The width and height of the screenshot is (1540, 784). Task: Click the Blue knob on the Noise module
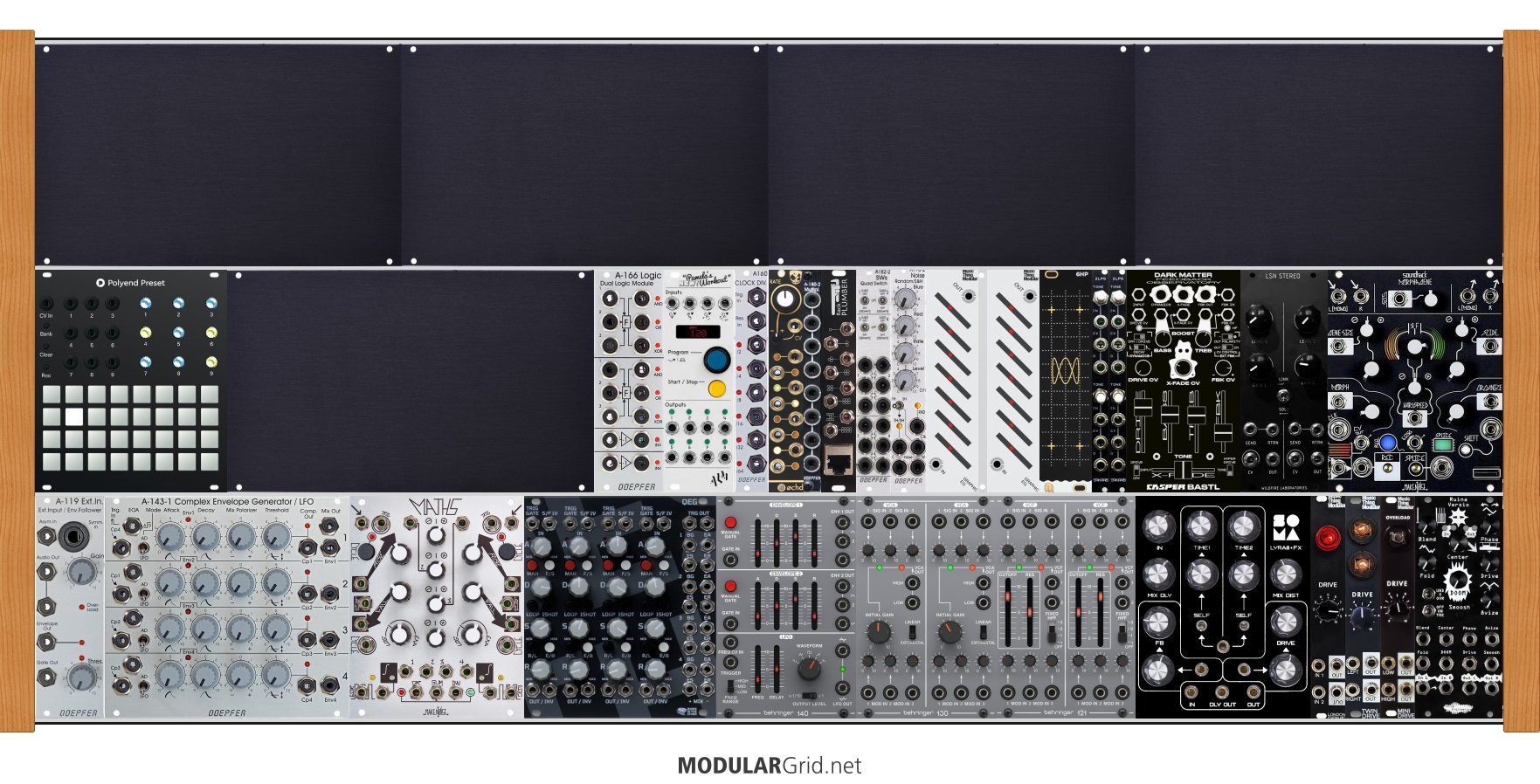pyautogui.click(x=907, y=299)
